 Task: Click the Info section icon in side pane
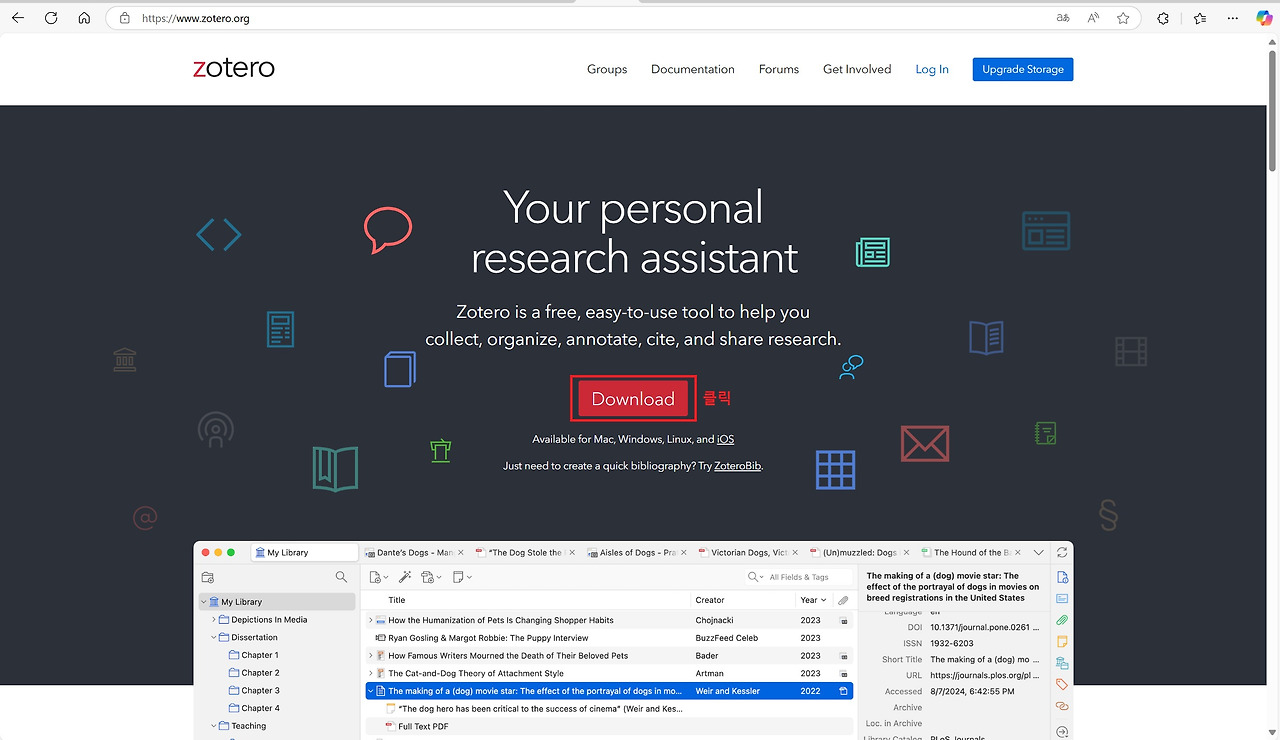click(x=1062, y=577)
